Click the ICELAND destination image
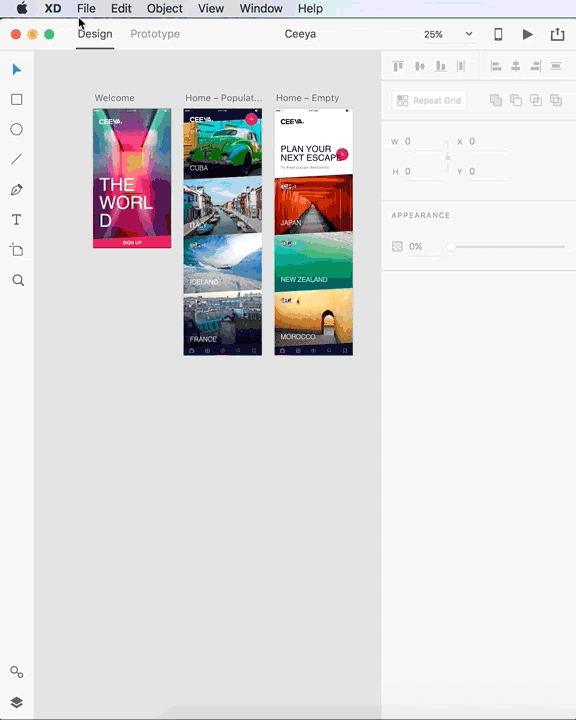This screenshot has height=720, width=576. (223, 263)
